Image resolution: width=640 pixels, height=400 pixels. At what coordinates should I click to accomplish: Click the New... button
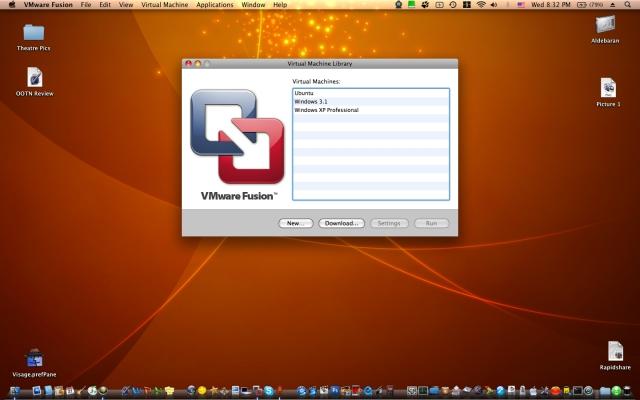pos(296,223)
